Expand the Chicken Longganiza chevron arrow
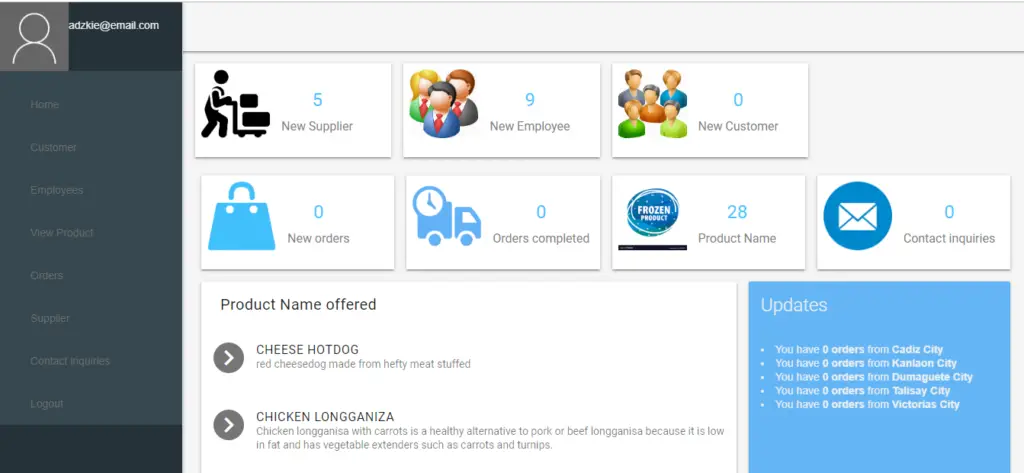The image size is (1024, 473). (229, 424)
